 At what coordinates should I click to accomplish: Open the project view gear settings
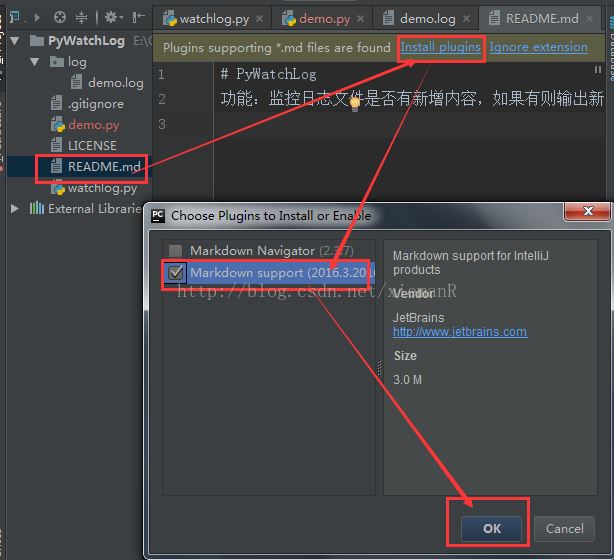pyautogui.click(x=111, y=17)
